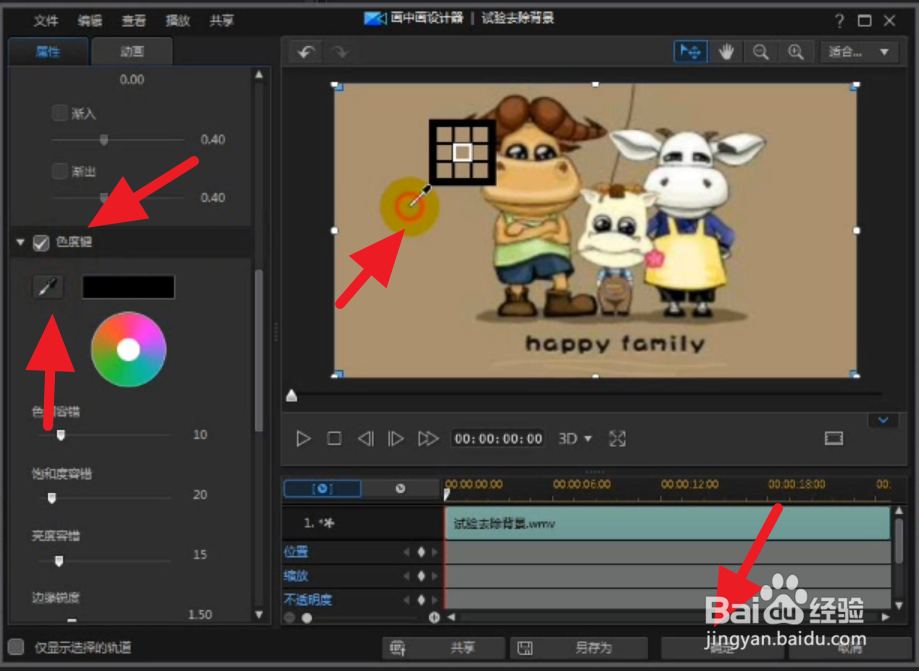Click the 共享 share button
Image resolution: width=919 pixels, height=671 pixels.
click(x=444, y=648)
